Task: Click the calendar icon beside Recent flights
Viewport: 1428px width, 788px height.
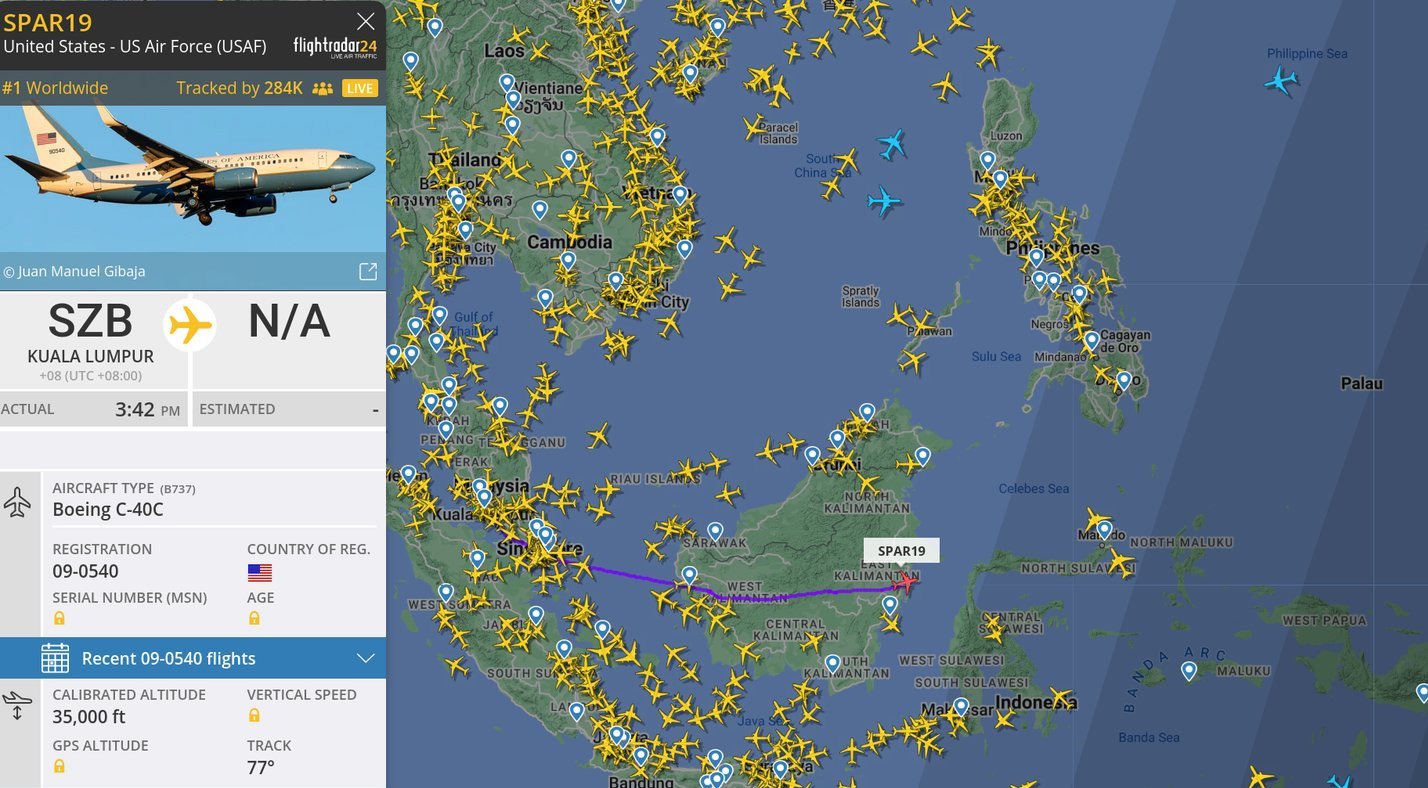Action: [55, 658]
